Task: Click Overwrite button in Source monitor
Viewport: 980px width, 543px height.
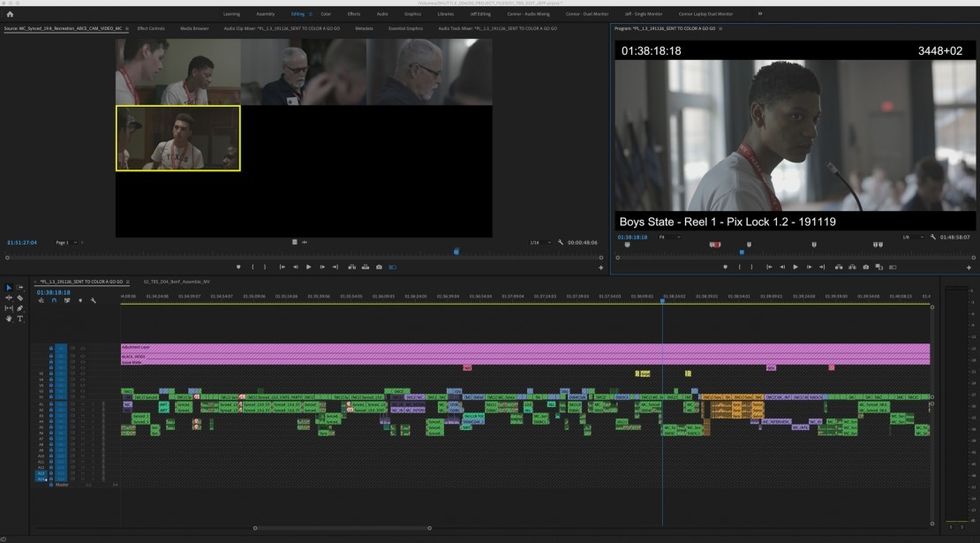Action: (x=366, y=267)
